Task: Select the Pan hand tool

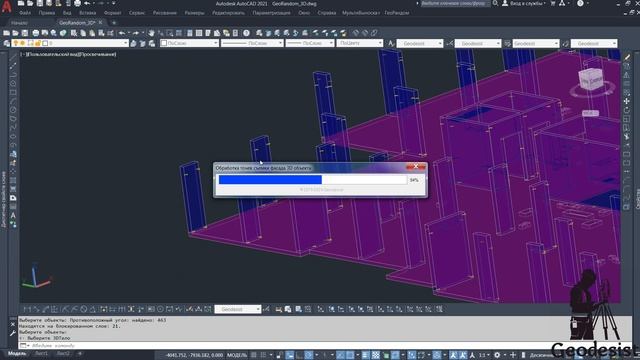Action: click(151, 33)
